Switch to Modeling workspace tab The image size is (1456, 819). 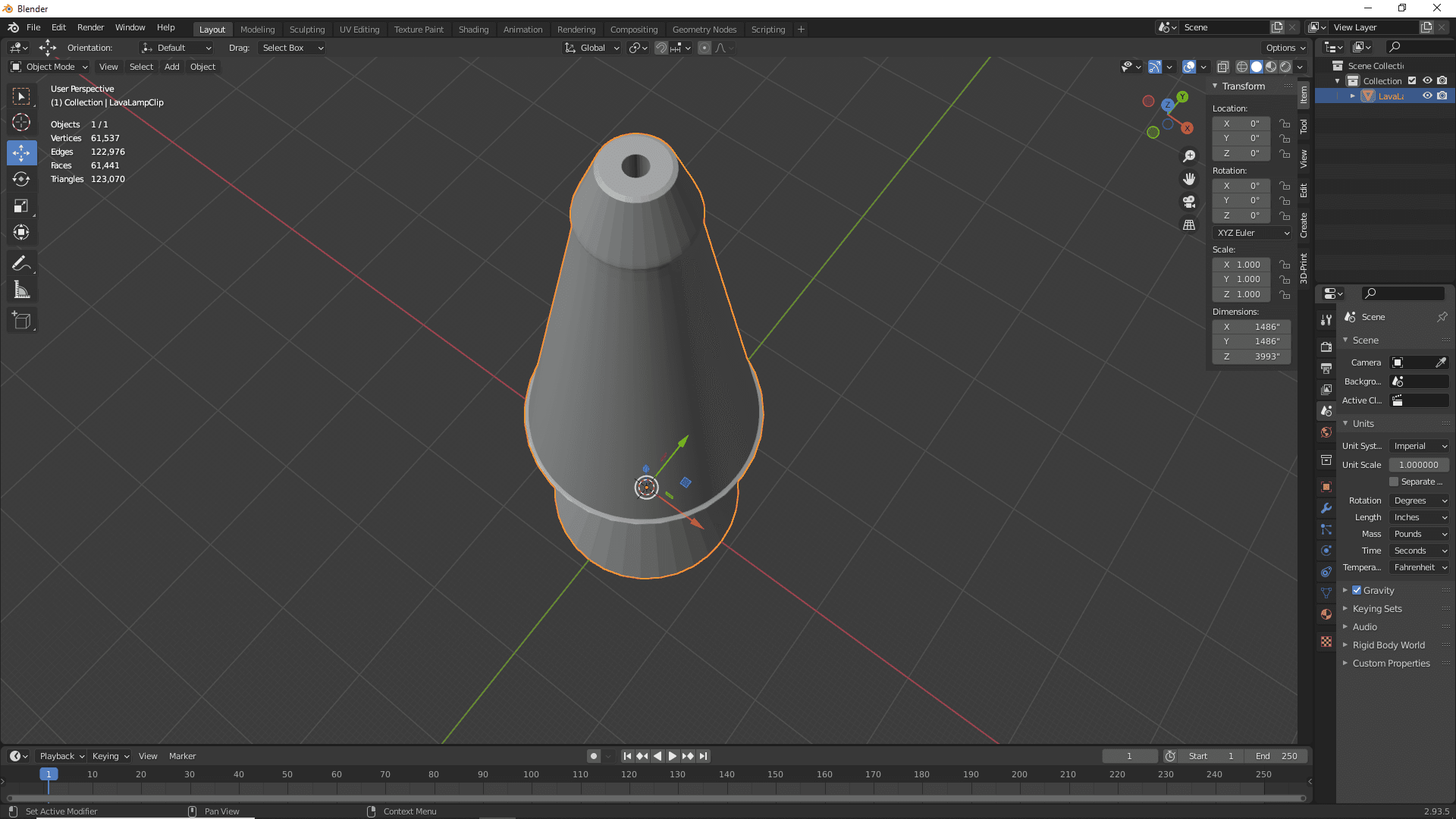coord(257,30)
